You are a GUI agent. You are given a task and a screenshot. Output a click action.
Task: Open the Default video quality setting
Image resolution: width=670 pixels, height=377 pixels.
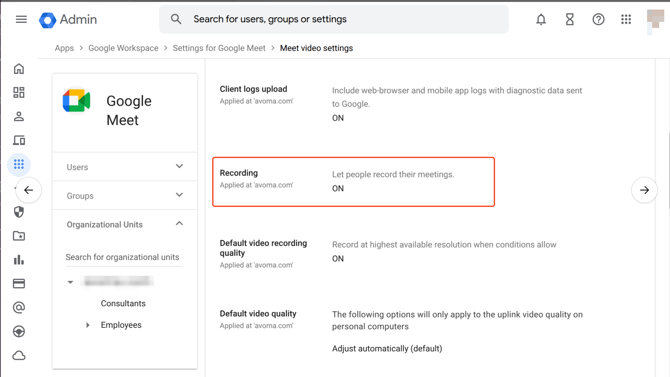click(x=258, y=313)
